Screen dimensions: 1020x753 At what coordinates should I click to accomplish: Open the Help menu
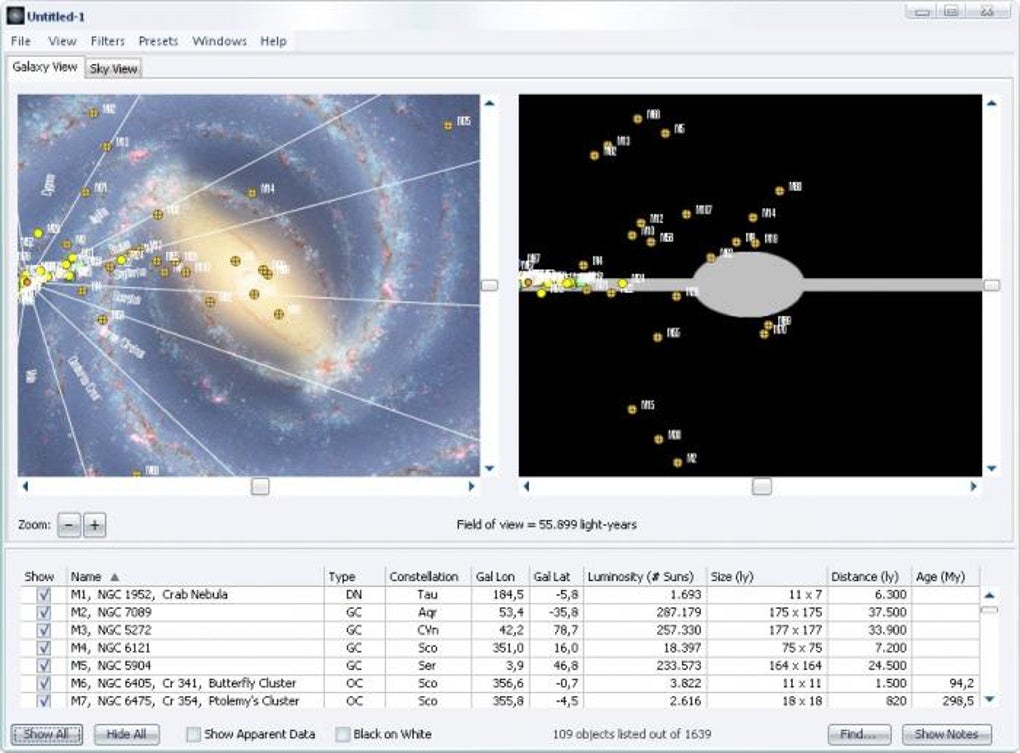coord(273,41)
